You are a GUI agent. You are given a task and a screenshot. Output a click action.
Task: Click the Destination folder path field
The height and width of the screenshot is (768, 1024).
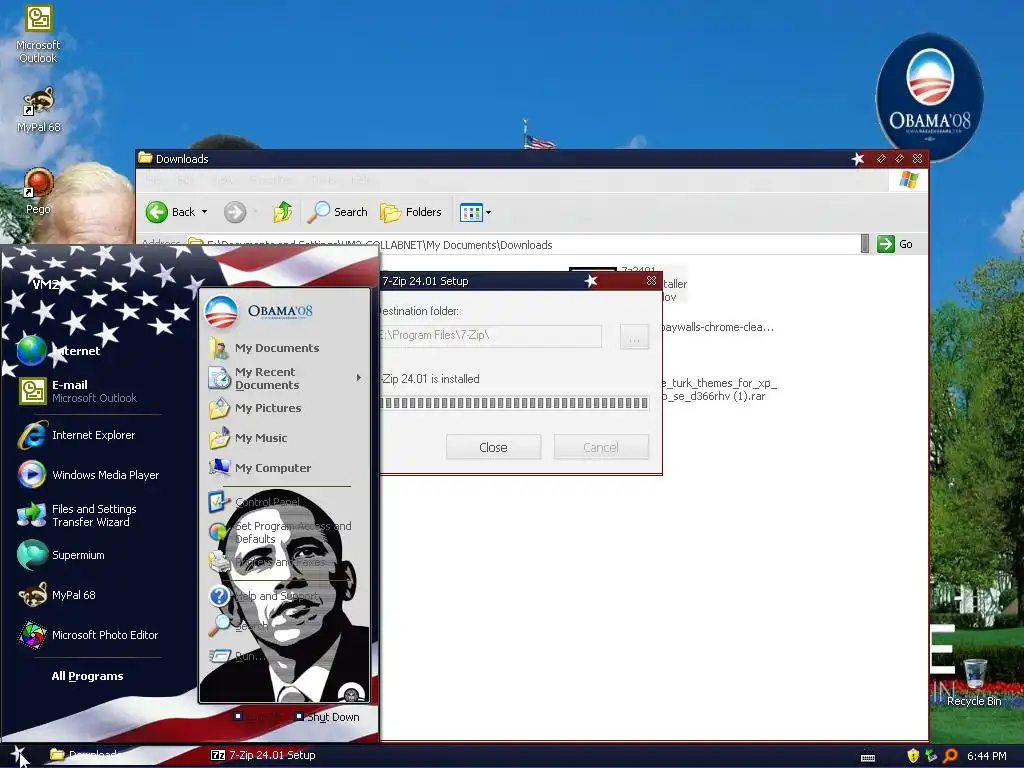(491, 336)
